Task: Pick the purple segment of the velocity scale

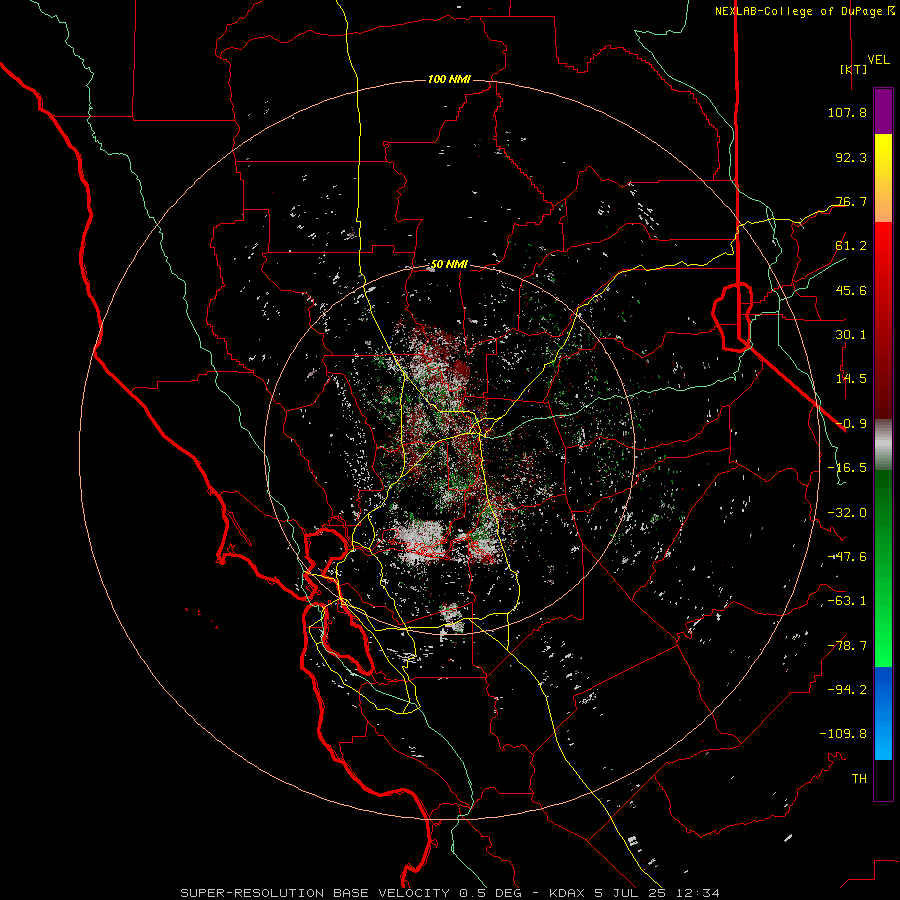Action: coord(883,112)
